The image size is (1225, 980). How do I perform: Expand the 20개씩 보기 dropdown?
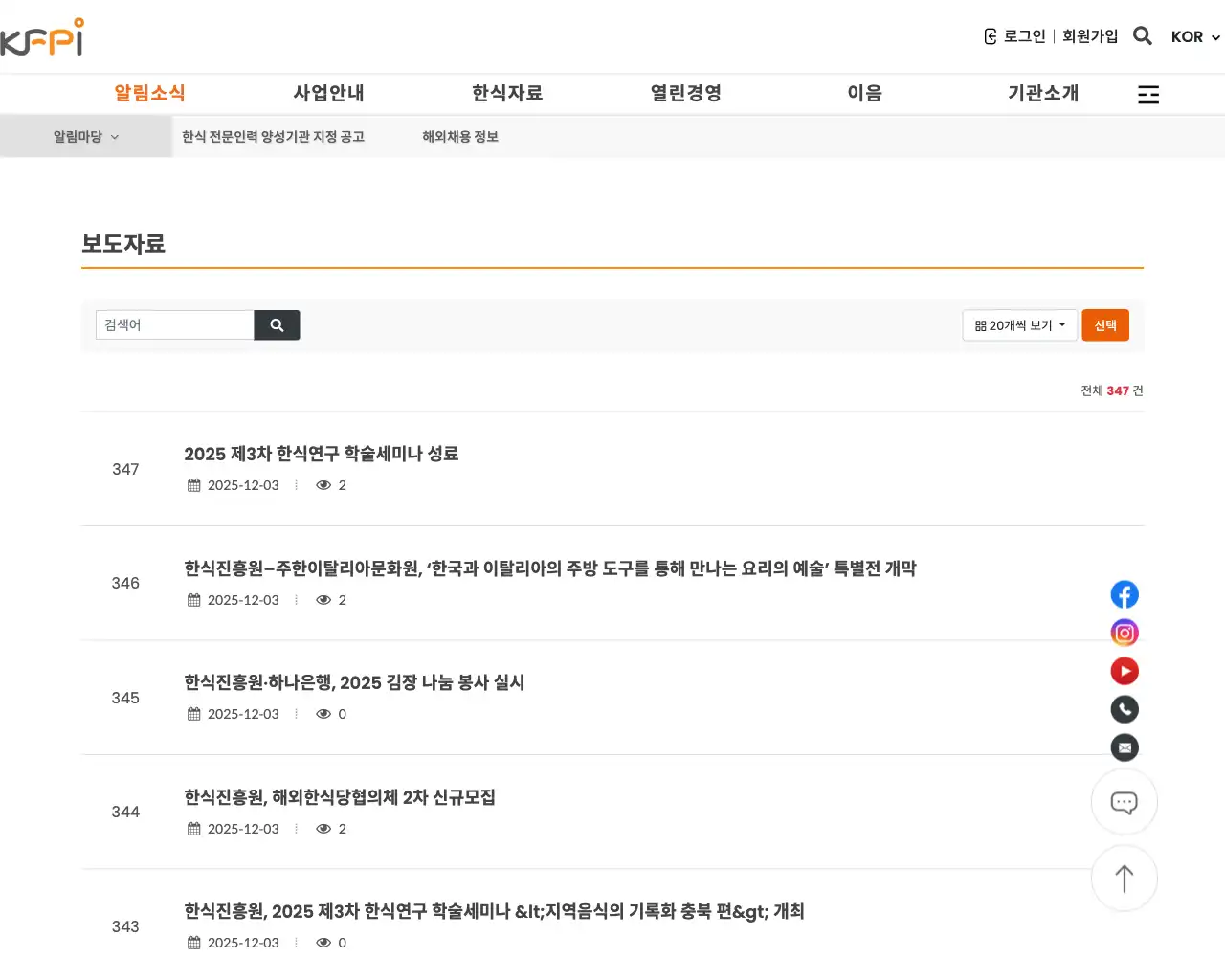click(x=1019, y=324)
